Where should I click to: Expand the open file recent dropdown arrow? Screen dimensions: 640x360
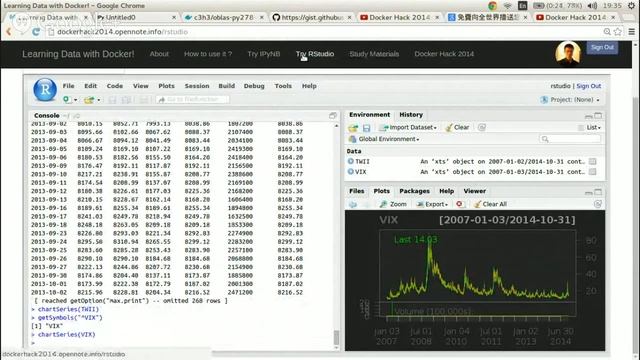pyautogui.click(x=98, y=100)
